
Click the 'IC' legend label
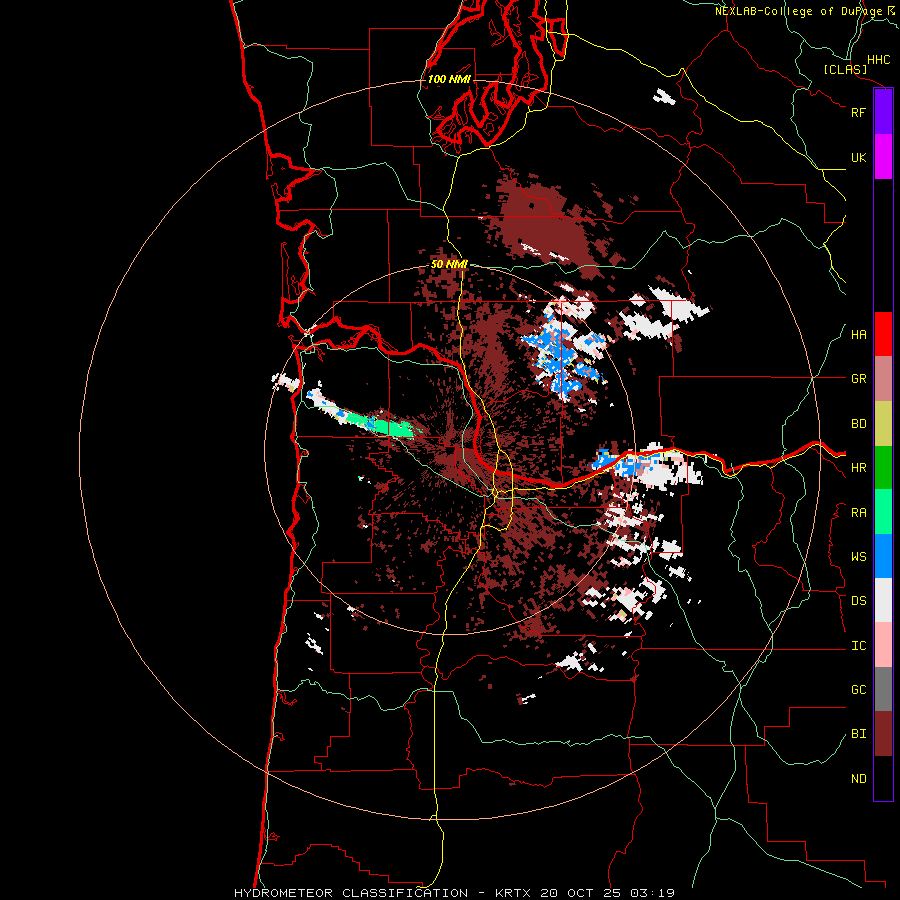[x=858, y=646]
